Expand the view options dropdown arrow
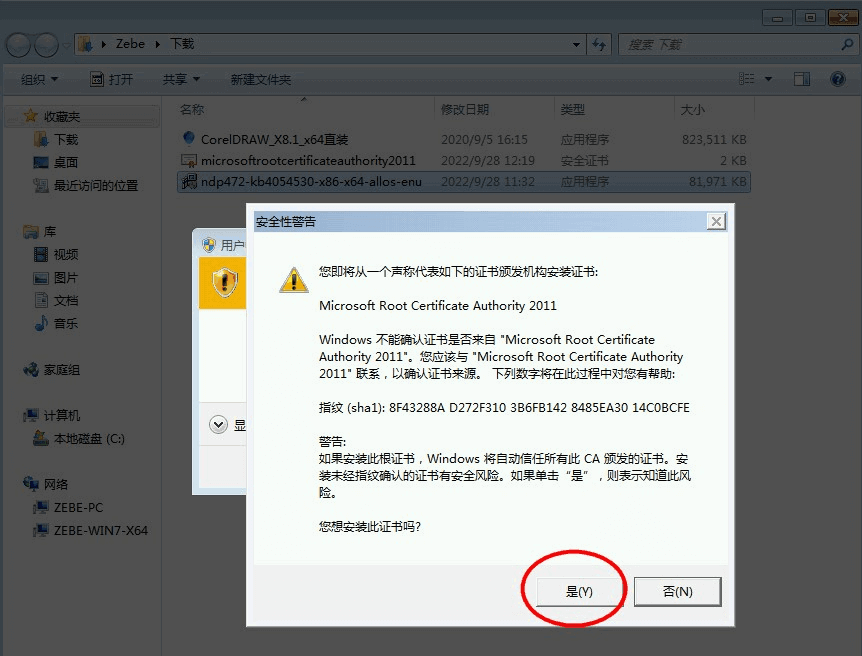The height and width of the screenshot is (656, 862). click(769, 79)
